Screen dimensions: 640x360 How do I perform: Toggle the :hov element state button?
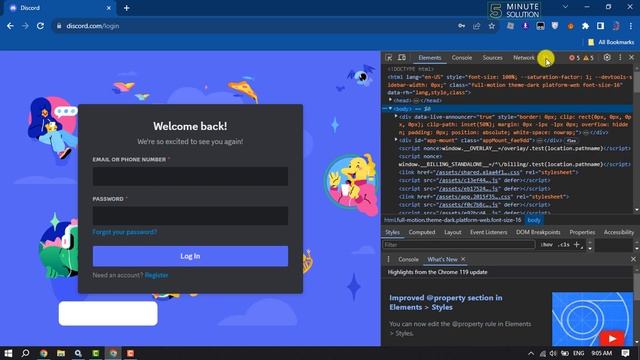coord(547,244)
